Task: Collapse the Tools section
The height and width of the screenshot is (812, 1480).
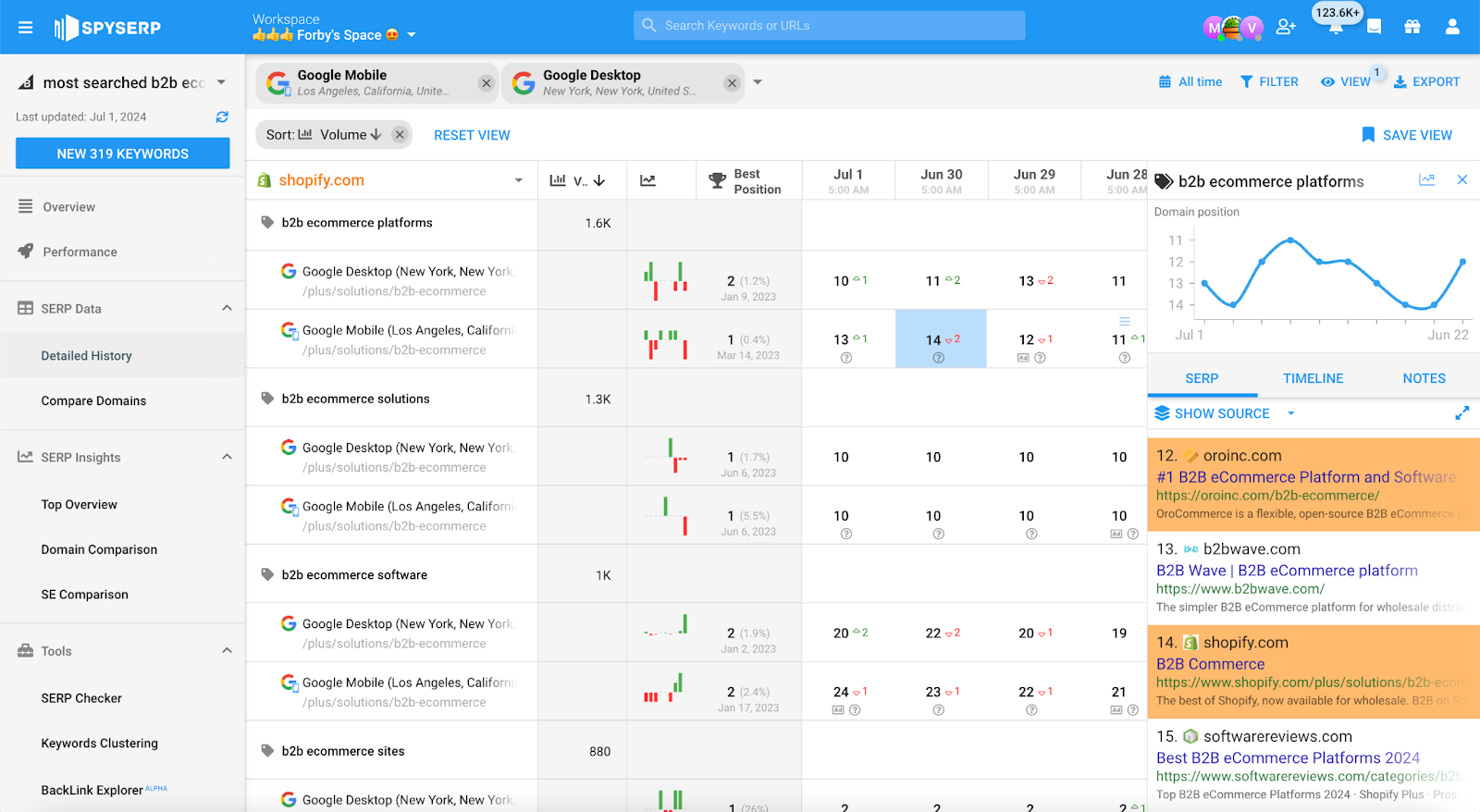Action: point(227,651)
